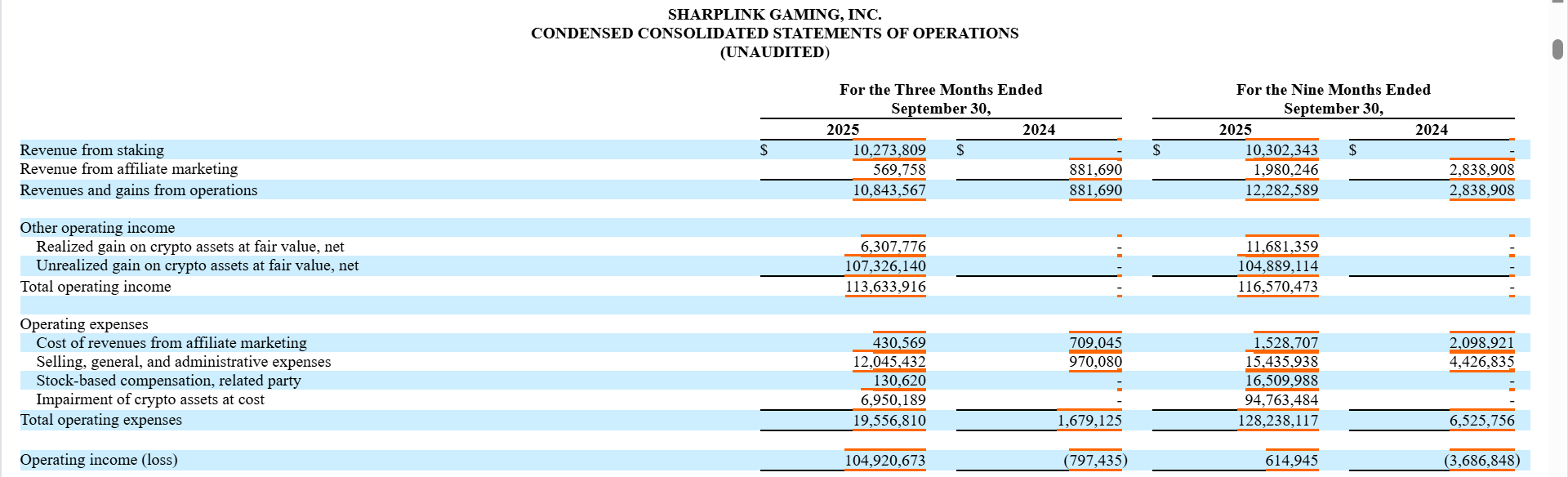Click 'For the Nine Months Ended' header
This screenshot has width=1568, height=477.
[x=1333, y=90]
